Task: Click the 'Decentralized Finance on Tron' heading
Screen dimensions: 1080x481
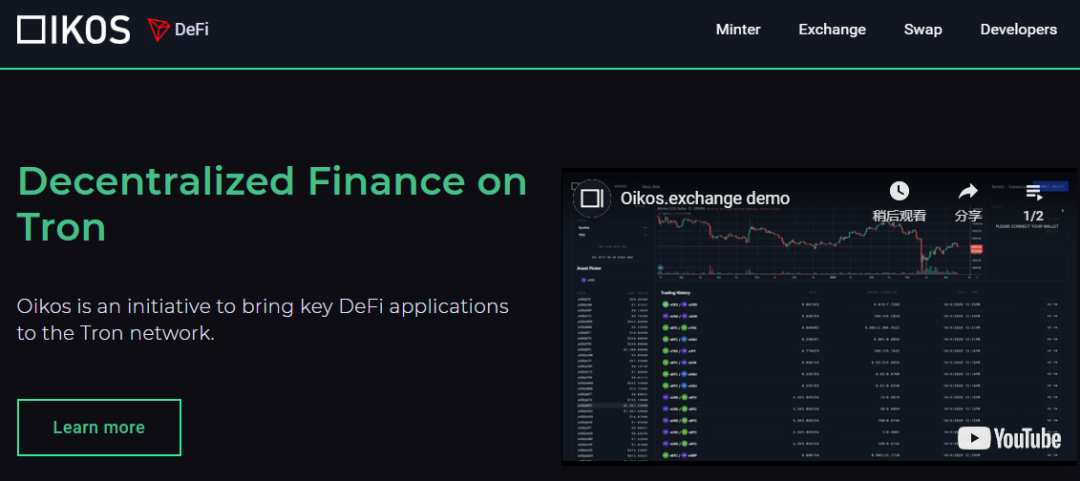Action: pos(272,205)
